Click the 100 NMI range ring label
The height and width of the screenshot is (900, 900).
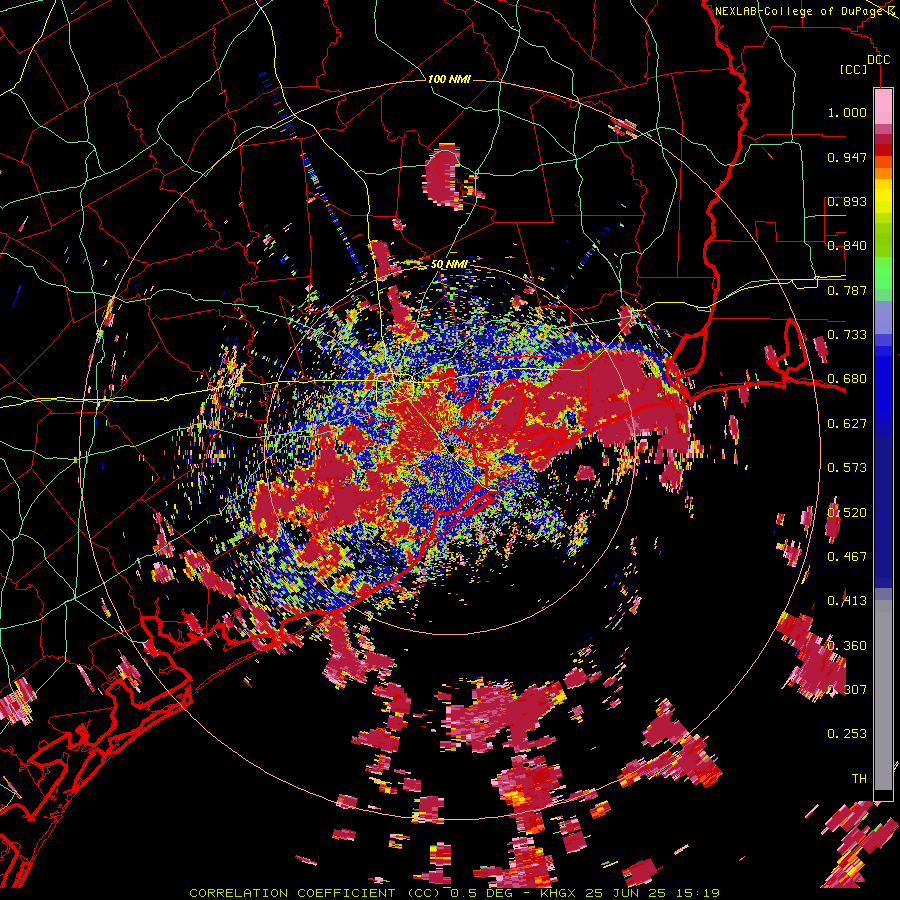(x=449, y=79)
